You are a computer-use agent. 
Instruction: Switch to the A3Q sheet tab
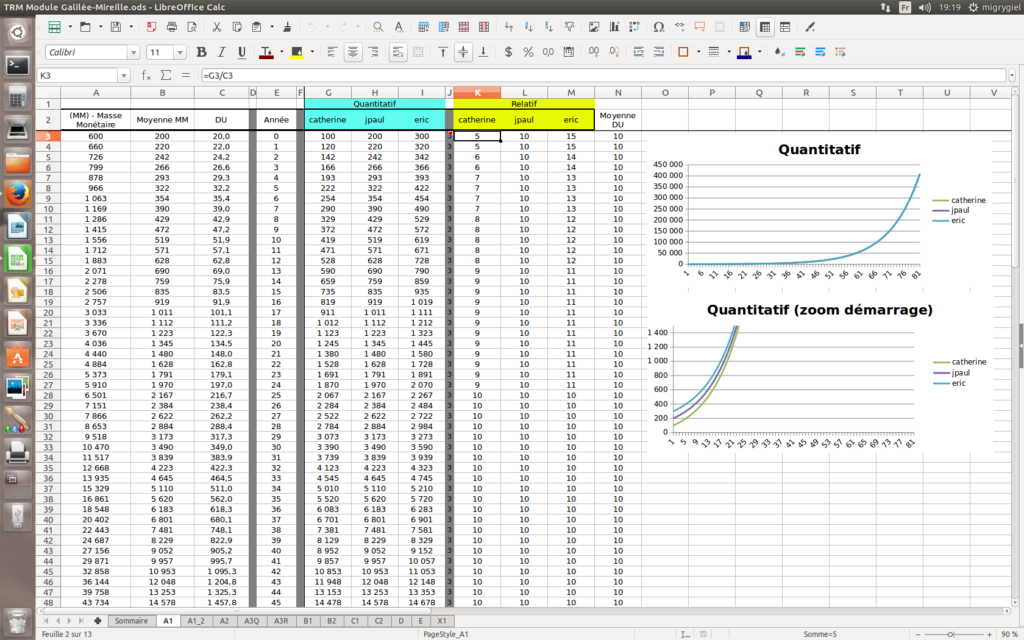(251, 621)
